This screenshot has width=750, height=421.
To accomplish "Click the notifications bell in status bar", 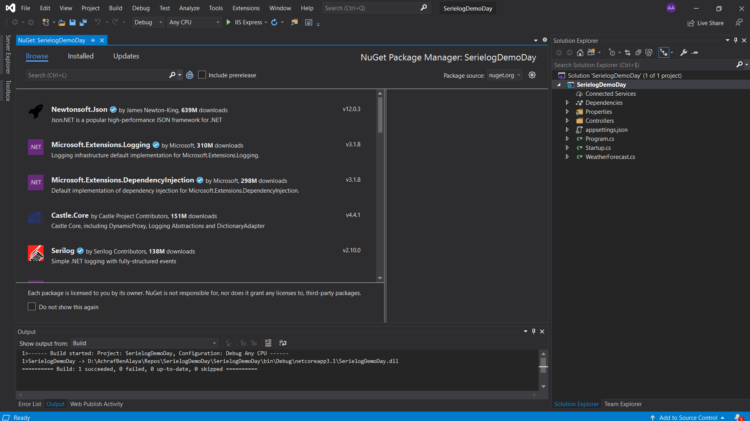I will [739, 418].
